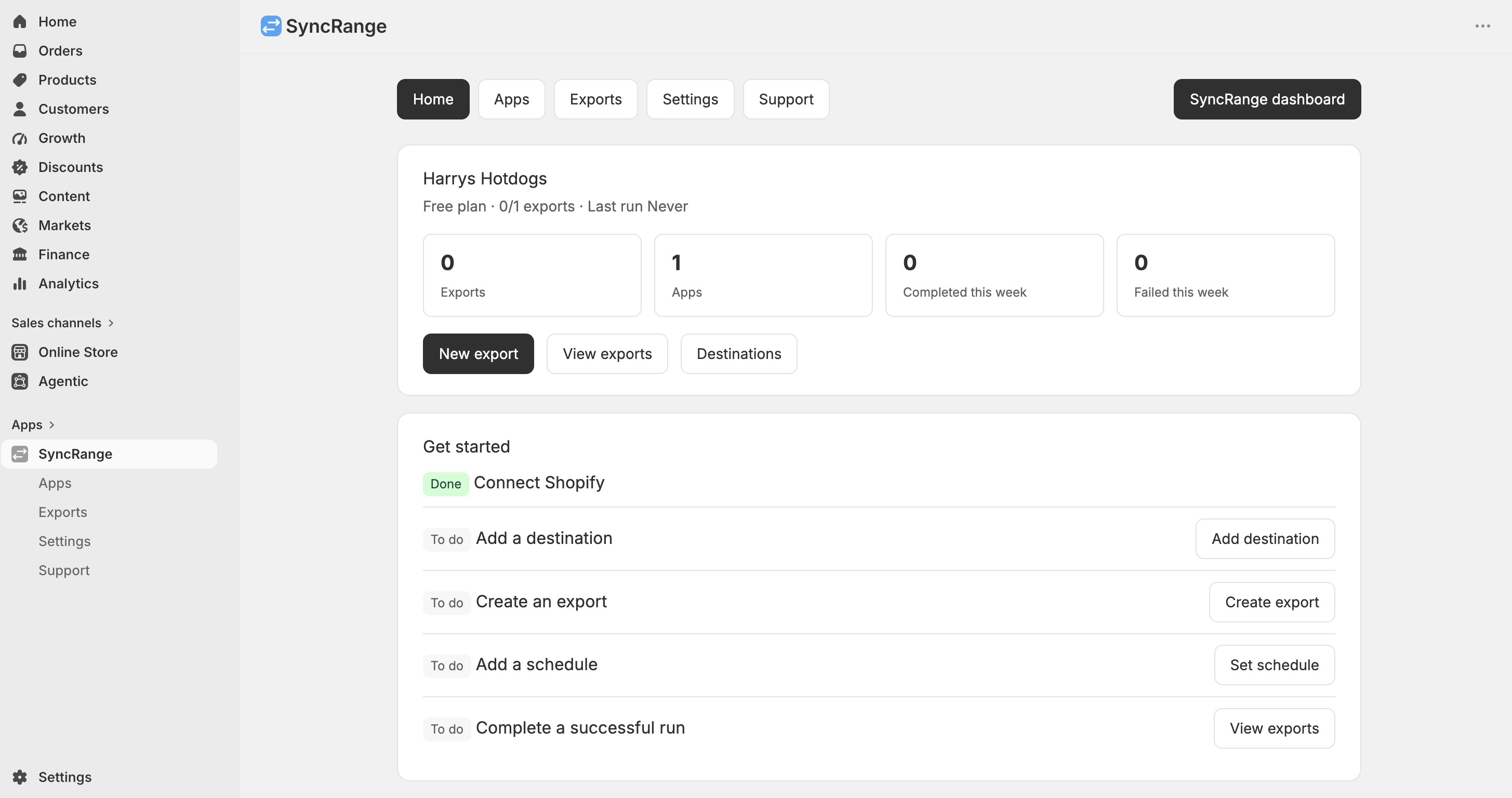Image resolution: width=1512 pixels, height=798 pixels.
Task: Click the Online Store storefront icon
Action: coord(20,352)
